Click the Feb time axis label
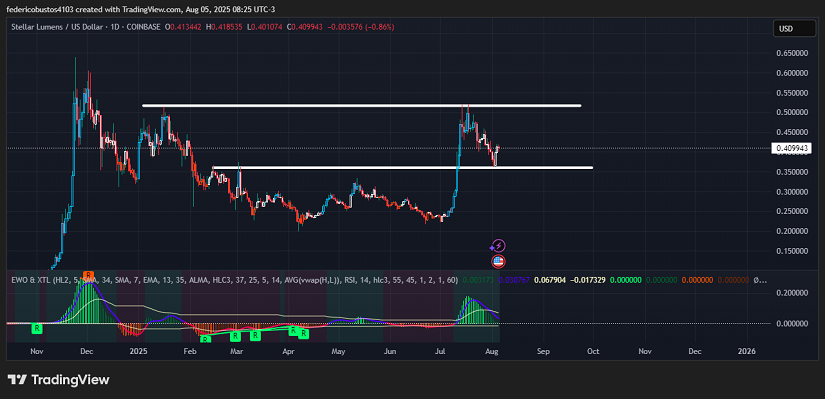The height and width of the screenshot is (399, 825). pos(190,351)
